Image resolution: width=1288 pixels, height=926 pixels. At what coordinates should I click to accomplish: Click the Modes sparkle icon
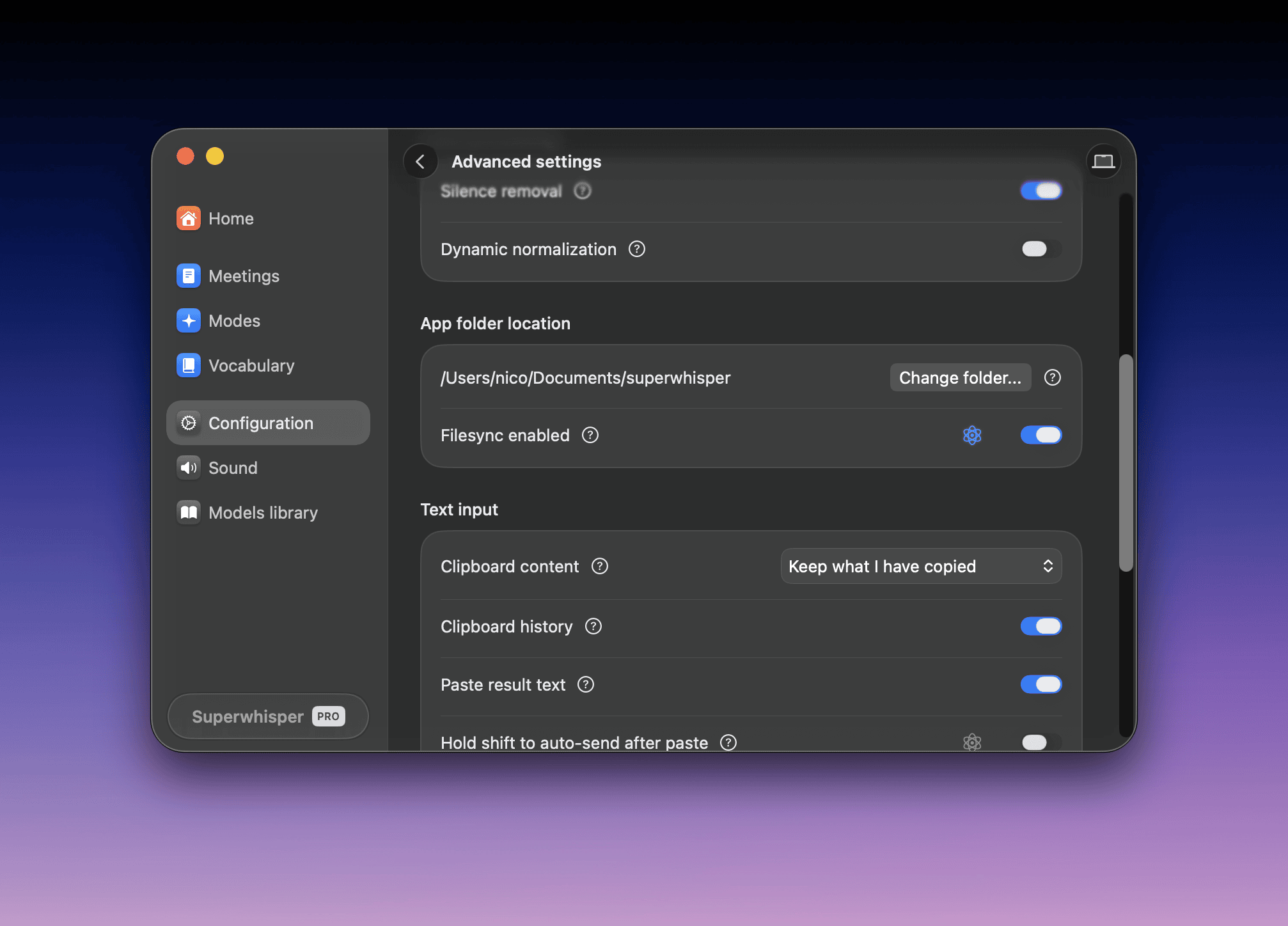point(188,320)
